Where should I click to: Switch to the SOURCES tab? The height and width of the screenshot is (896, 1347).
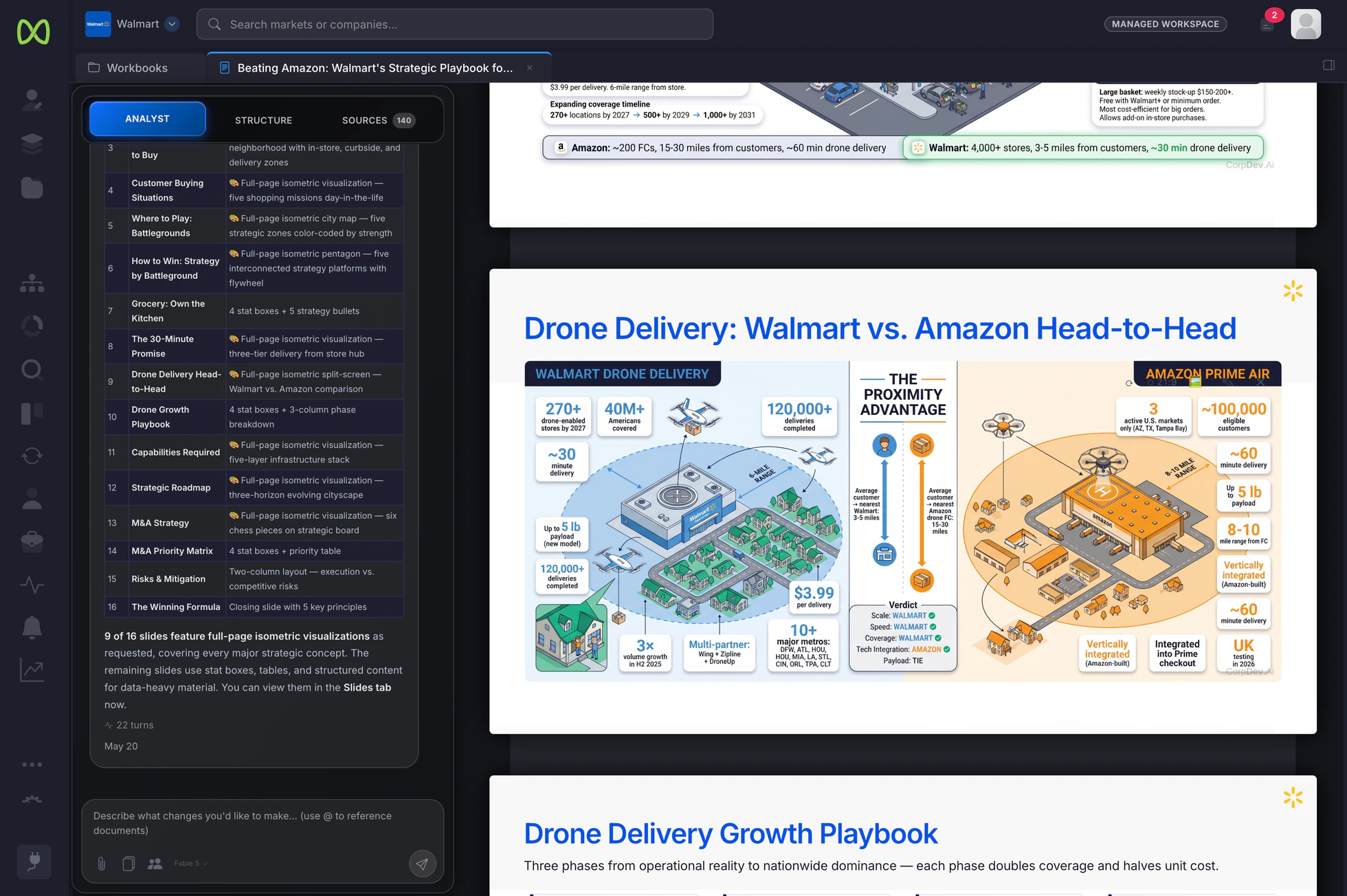point(378,120)
